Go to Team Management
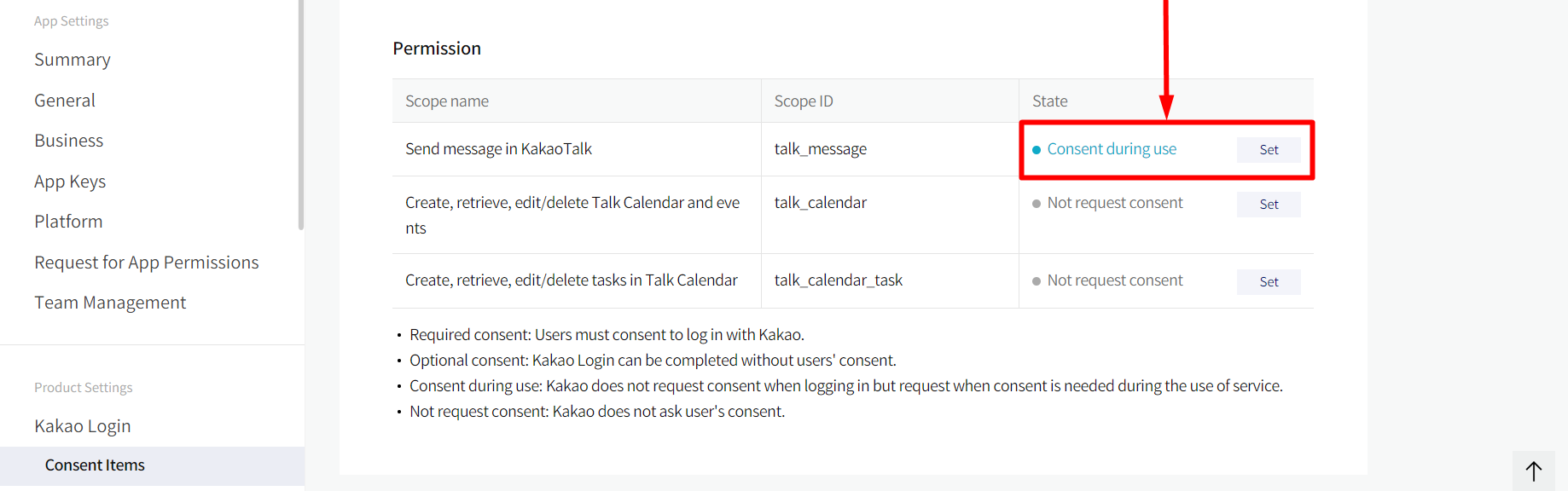Image resolution: width=1568 pixels, height=491 pixels. (110, 303)
